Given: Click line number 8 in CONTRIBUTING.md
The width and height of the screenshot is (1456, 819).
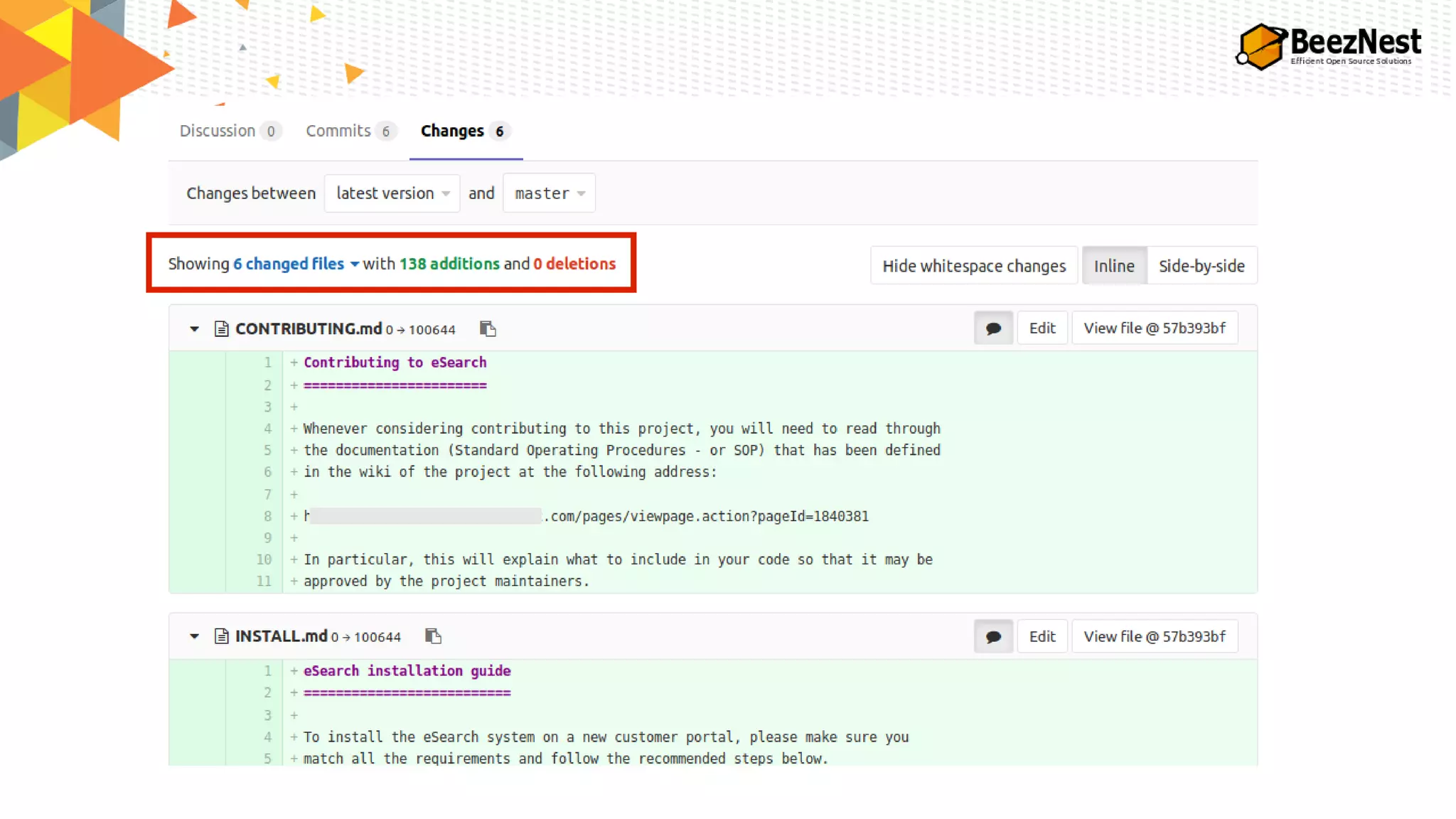Looking at the screenshot, I should click(x=267, y=516).
